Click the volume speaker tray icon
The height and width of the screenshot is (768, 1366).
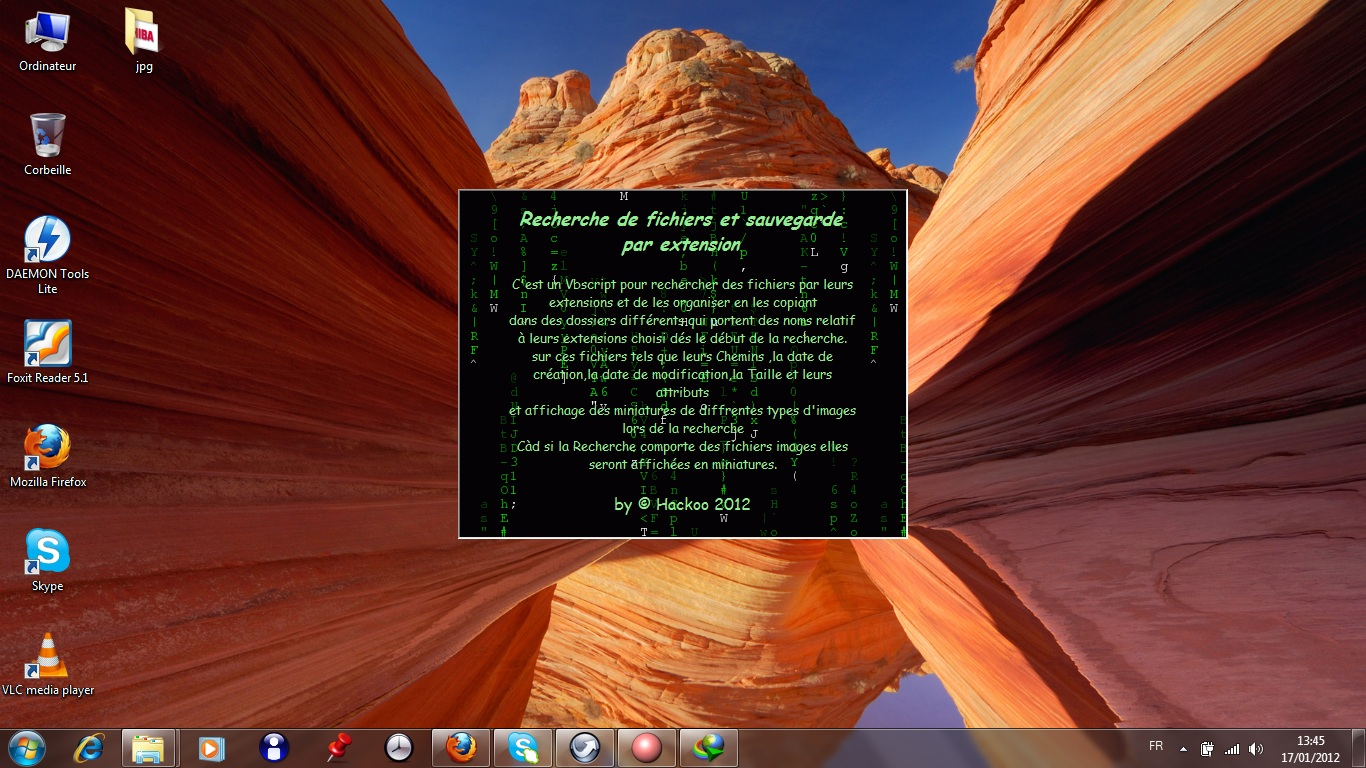point(1256,748)
